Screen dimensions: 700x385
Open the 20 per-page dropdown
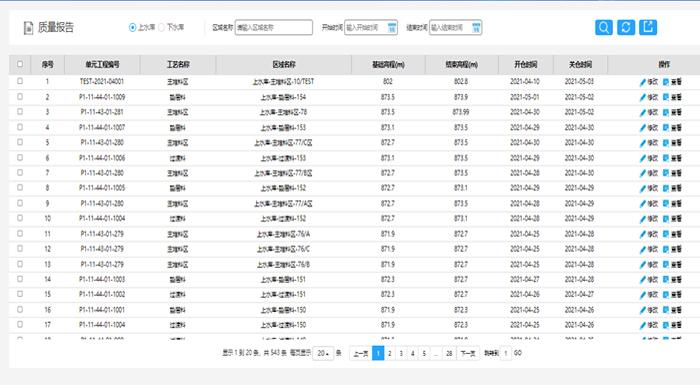pyautogui.click(x=323, y=353)
